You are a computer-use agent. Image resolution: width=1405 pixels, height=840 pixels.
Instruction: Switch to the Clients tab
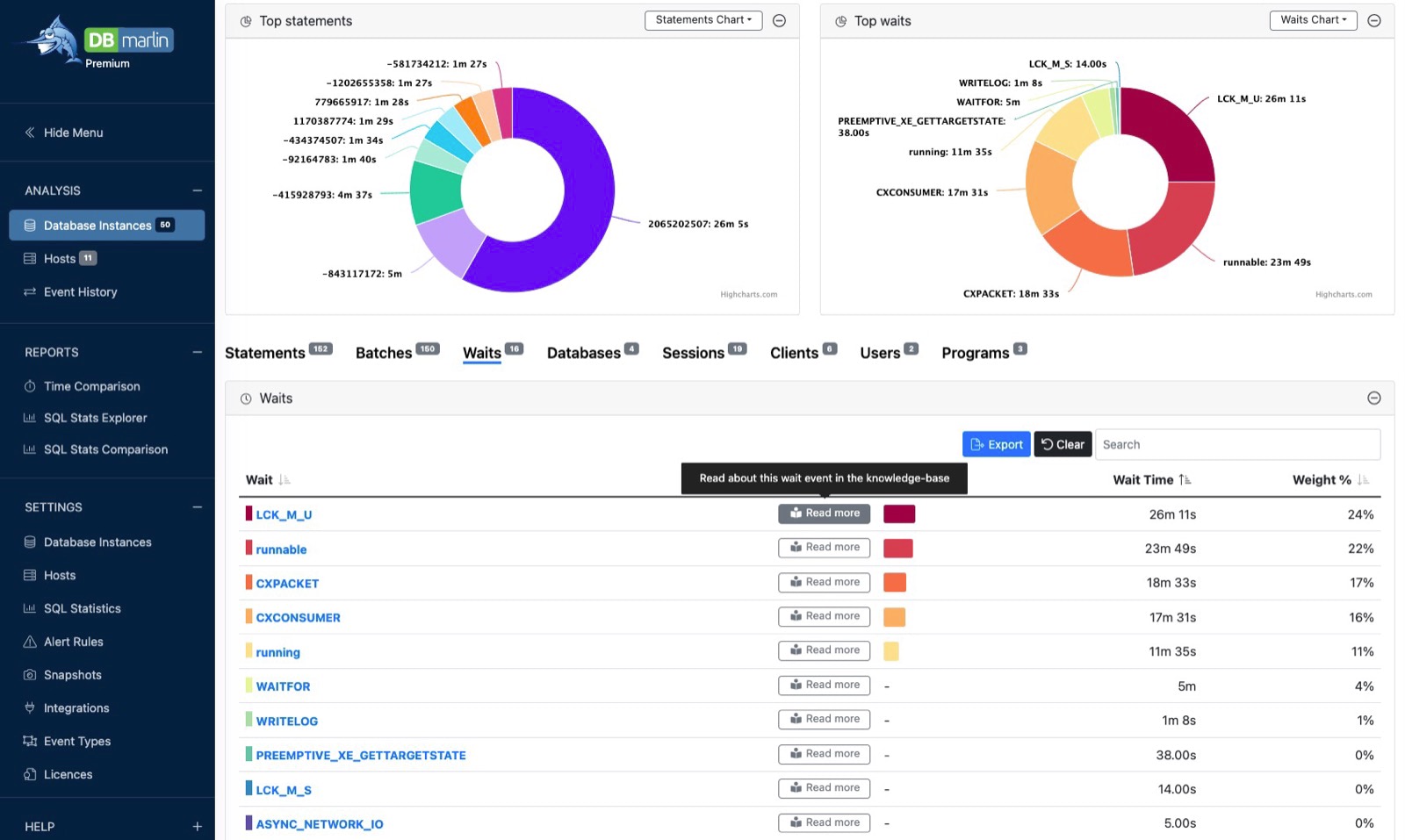coord(803,353)
